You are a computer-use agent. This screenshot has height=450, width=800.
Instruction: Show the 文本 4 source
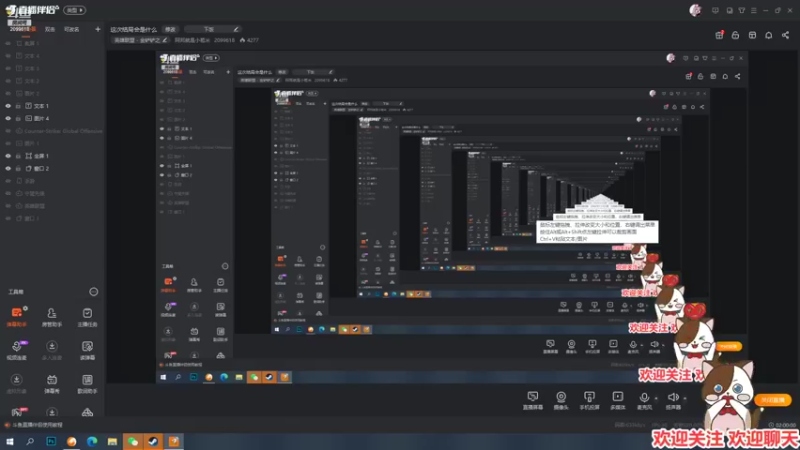coord(8,56)
